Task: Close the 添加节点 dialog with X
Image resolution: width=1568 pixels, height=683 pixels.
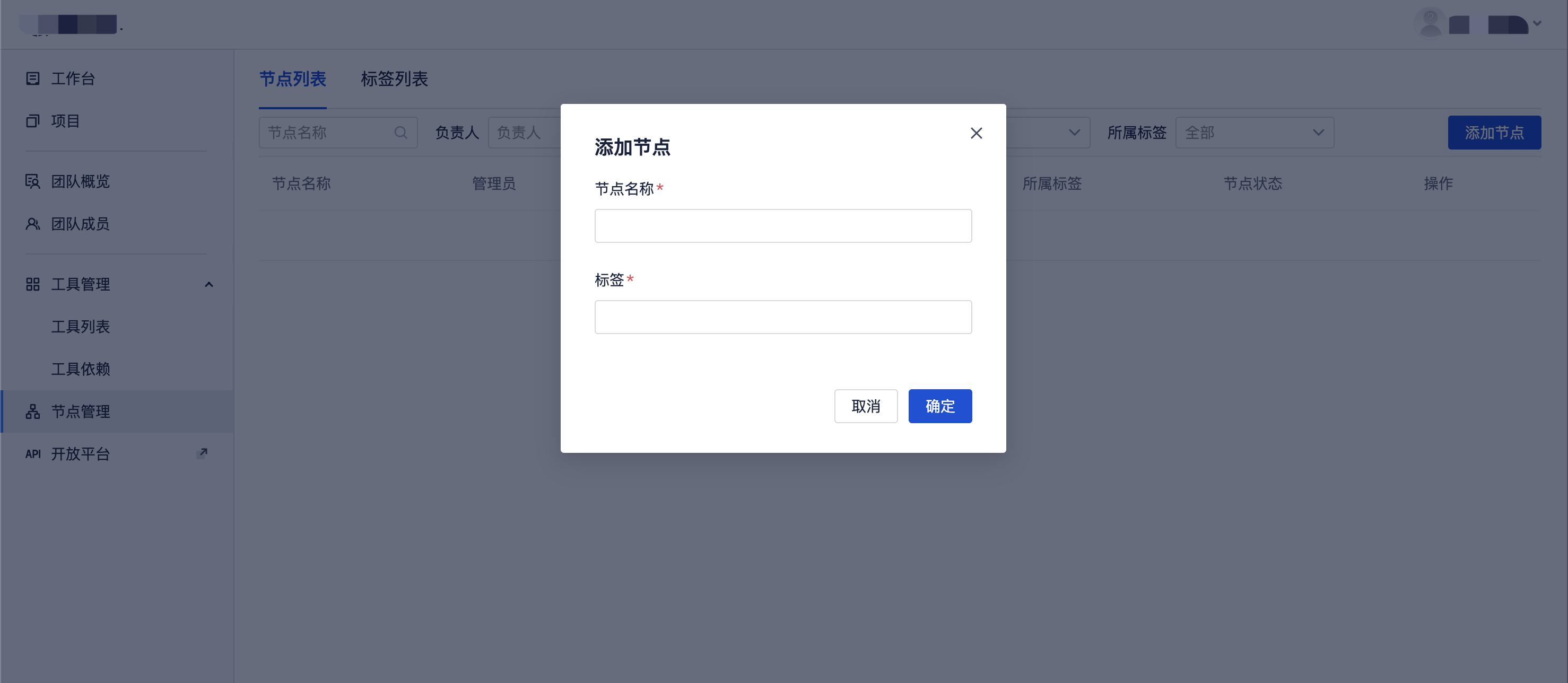Action: [x=977, y=133]
